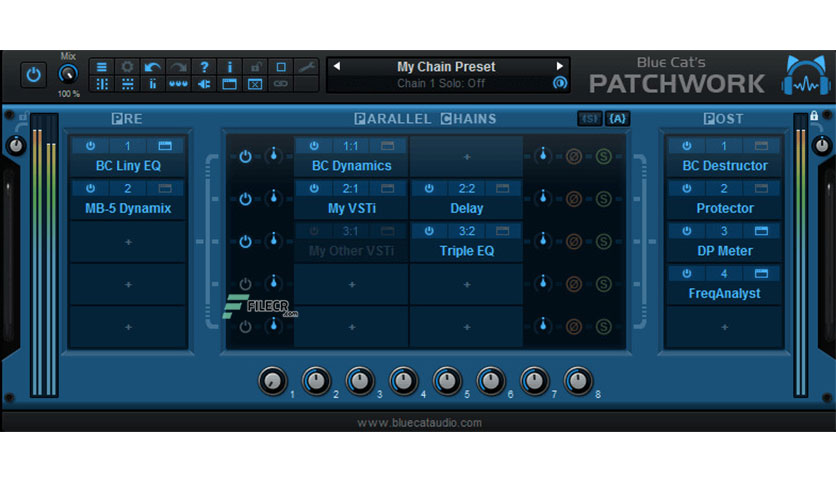Open the help question mark icon
This screenshot has width=836, height=484.
[x=204, y=67]
